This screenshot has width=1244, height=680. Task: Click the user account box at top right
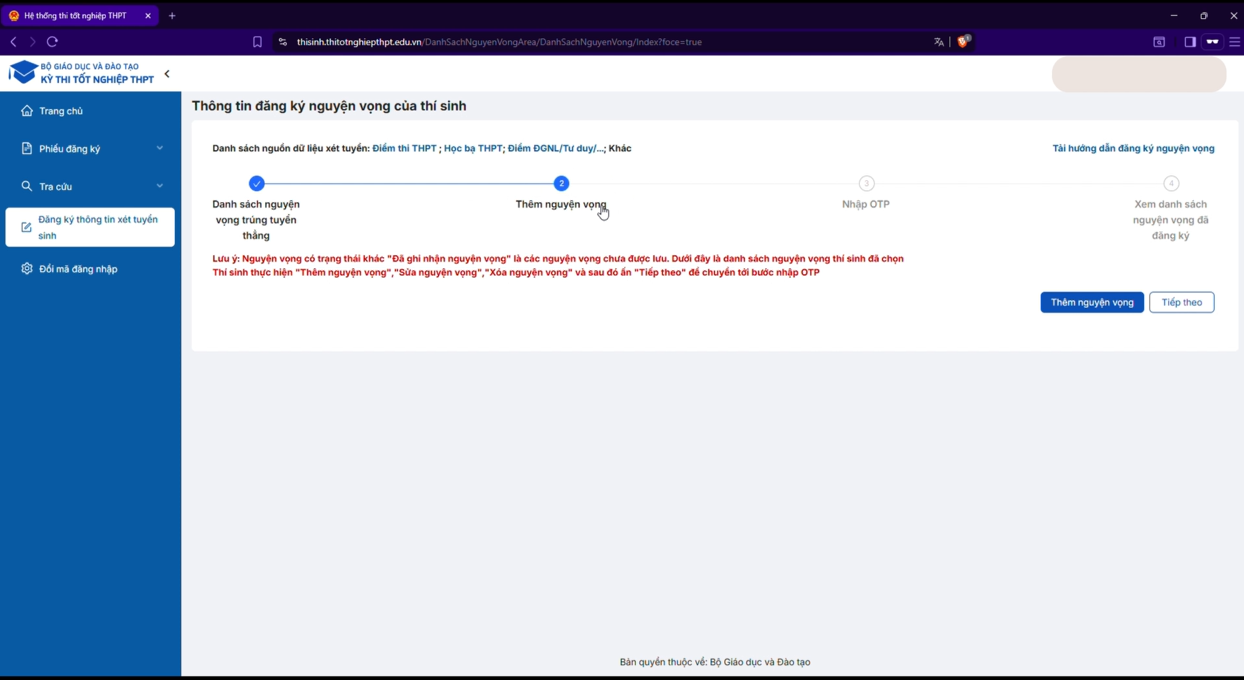[x=1139, y=74]
